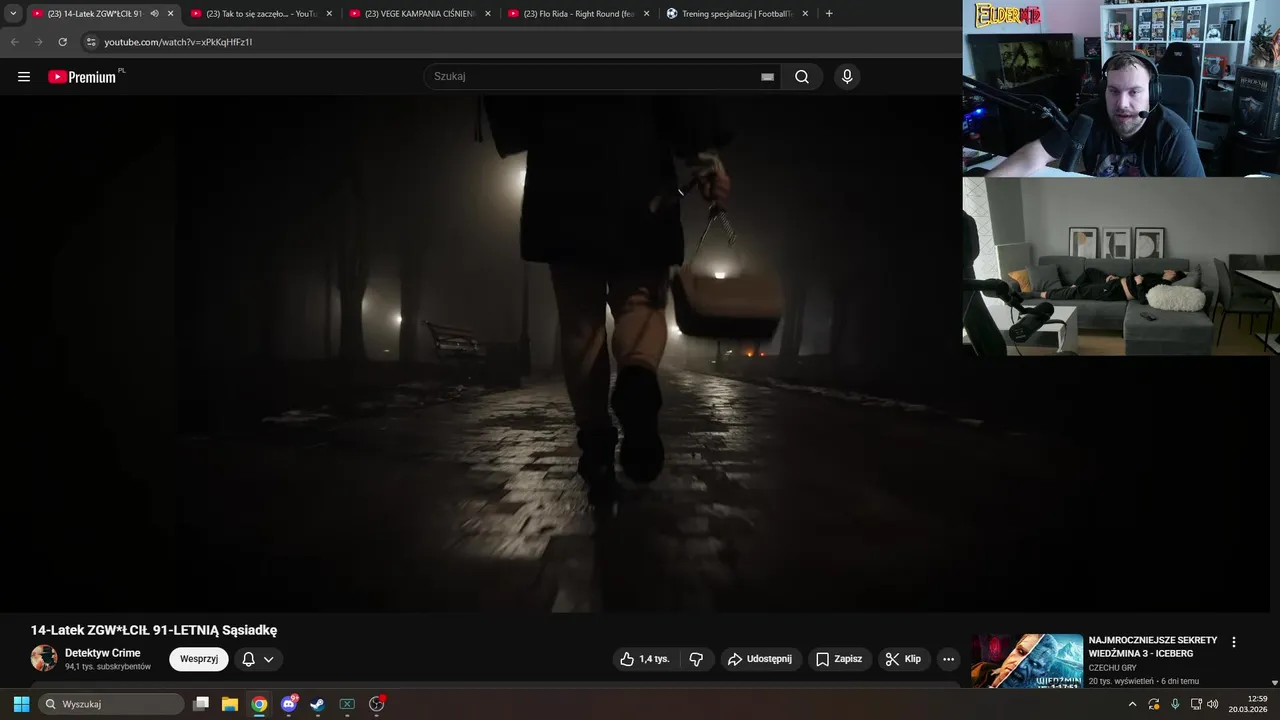Go back with browser back arrow
The image size is (1280, 720).
click(14, 42)
